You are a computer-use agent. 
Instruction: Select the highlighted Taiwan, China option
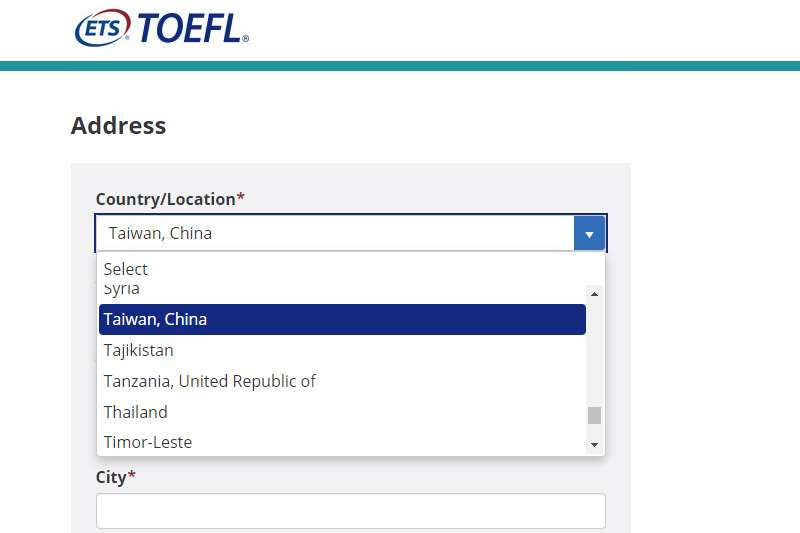point(342,319)
